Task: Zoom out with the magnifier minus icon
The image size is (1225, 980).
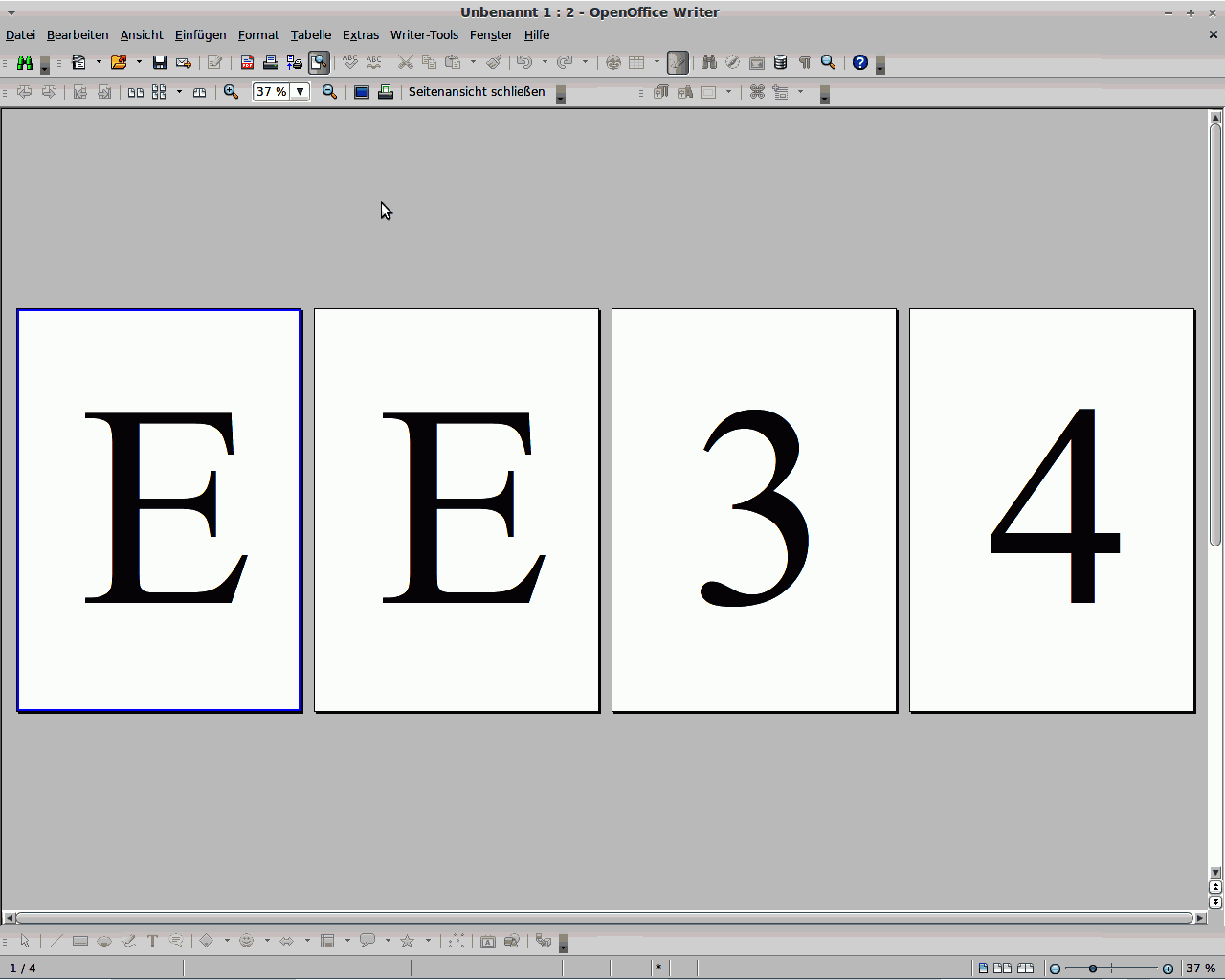Action: (x=329, y=92)
